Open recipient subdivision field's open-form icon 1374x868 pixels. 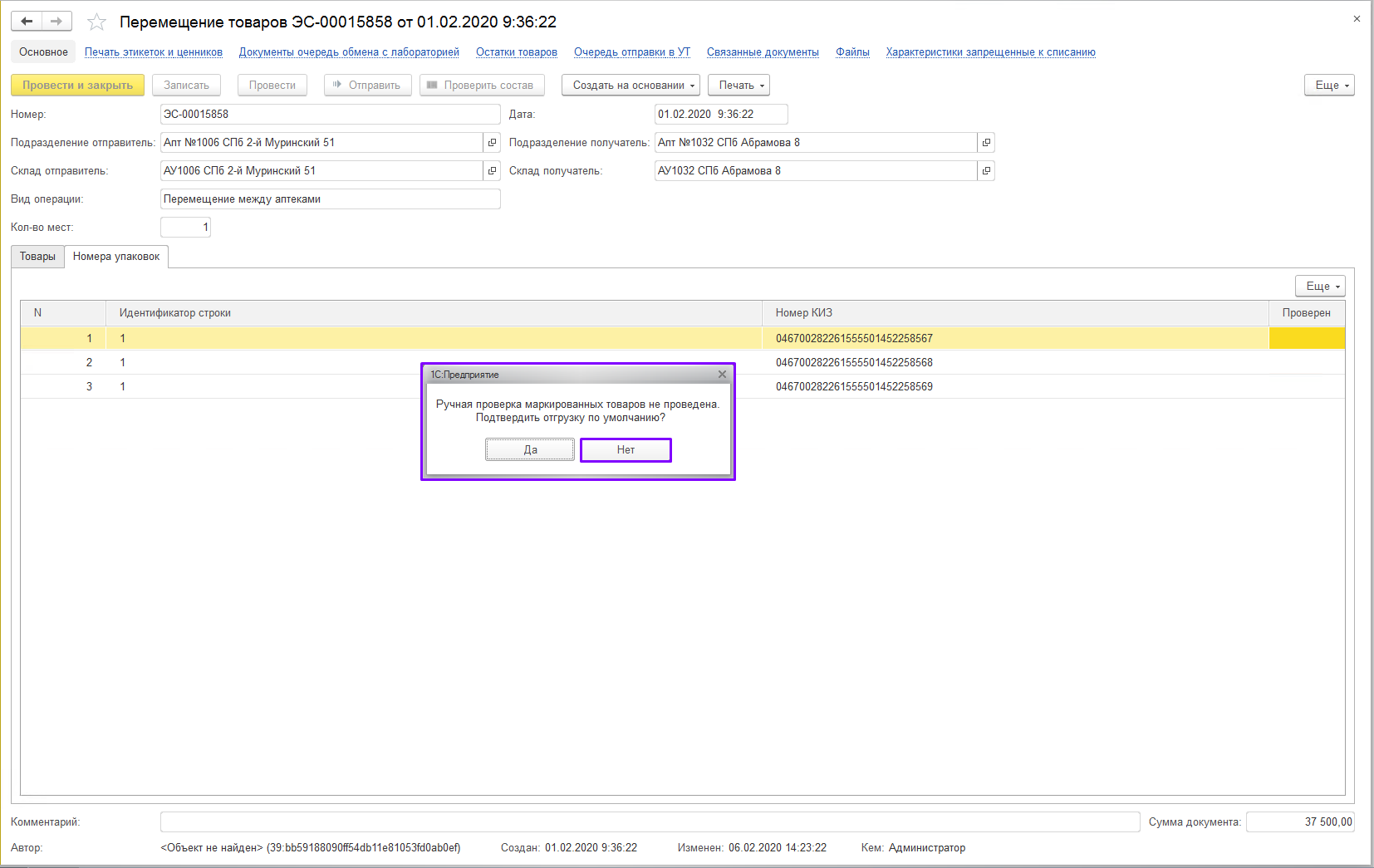pyautogui.click(x=986, y=143)
